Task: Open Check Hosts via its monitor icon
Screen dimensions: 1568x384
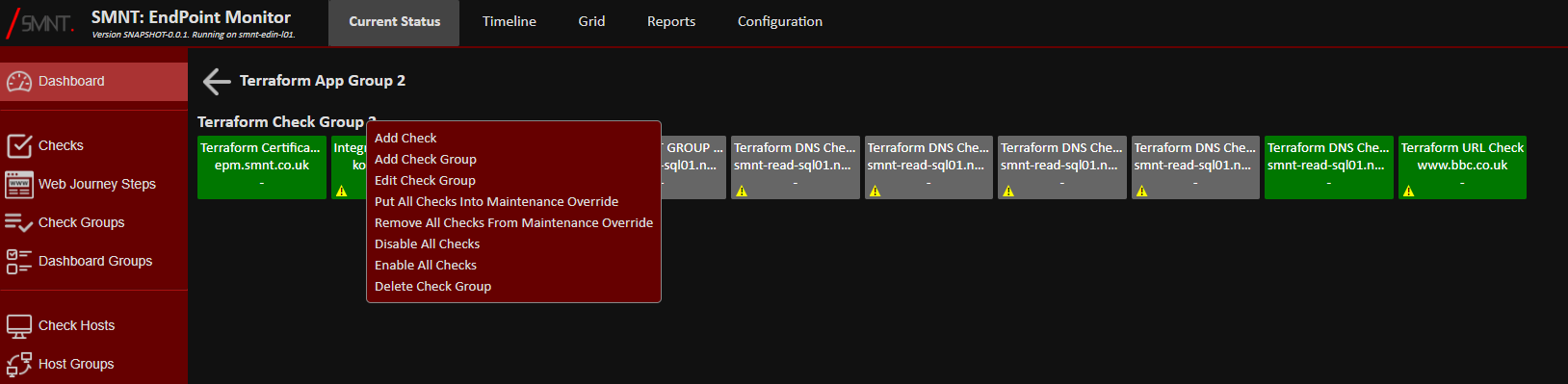Action: pos(19,326)
